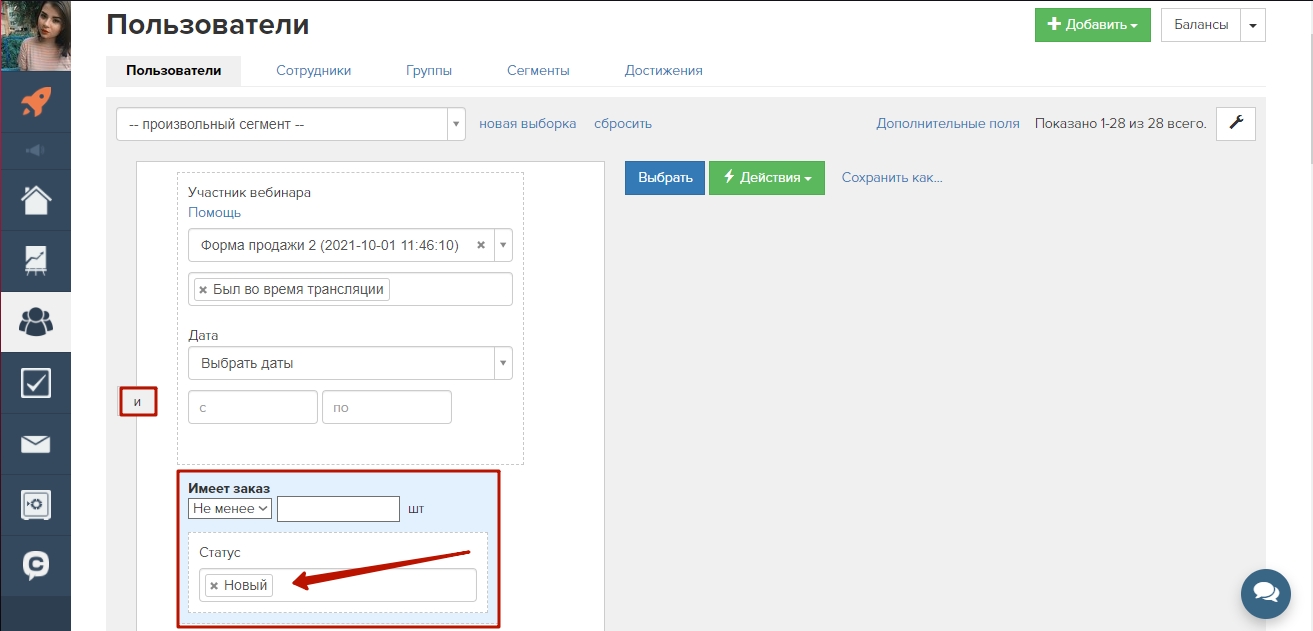Click the rocket icon in sidebar
1313x631 pixels.
(36, 101)
